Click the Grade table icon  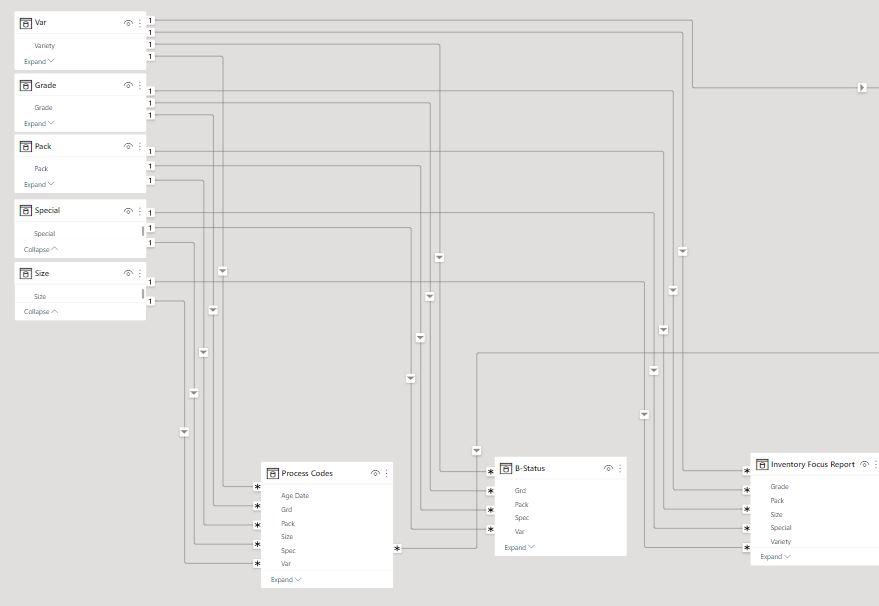pyautogui.click(x=25, y=85)
